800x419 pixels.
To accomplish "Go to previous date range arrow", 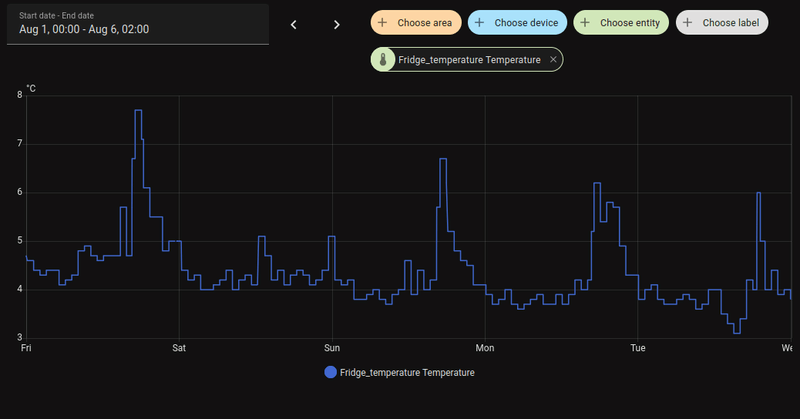I will [x=294, y=24].
